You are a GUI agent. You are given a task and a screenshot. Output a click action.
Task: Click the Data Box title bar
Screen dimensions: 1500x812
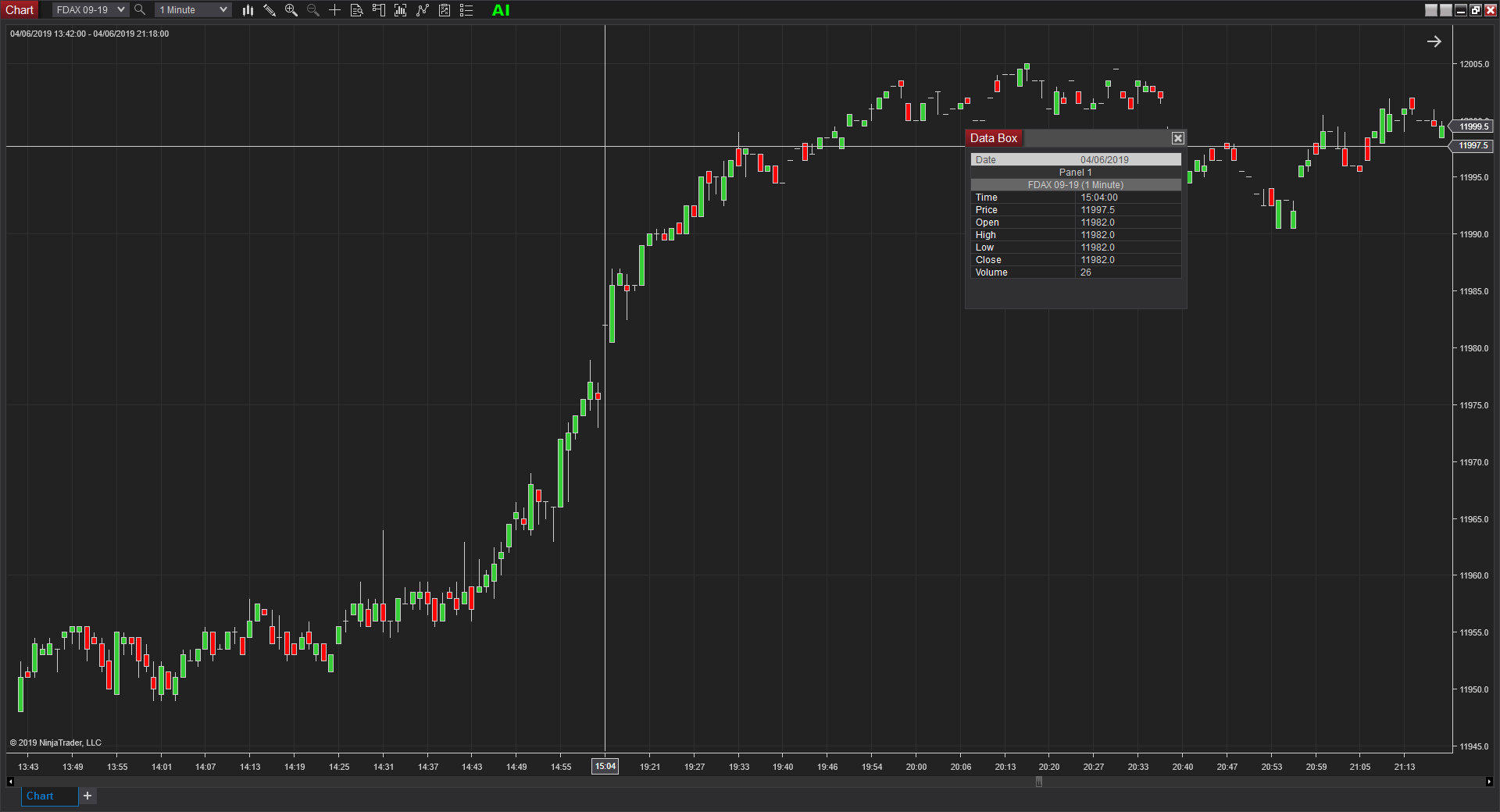click(x=1076, y=138)
